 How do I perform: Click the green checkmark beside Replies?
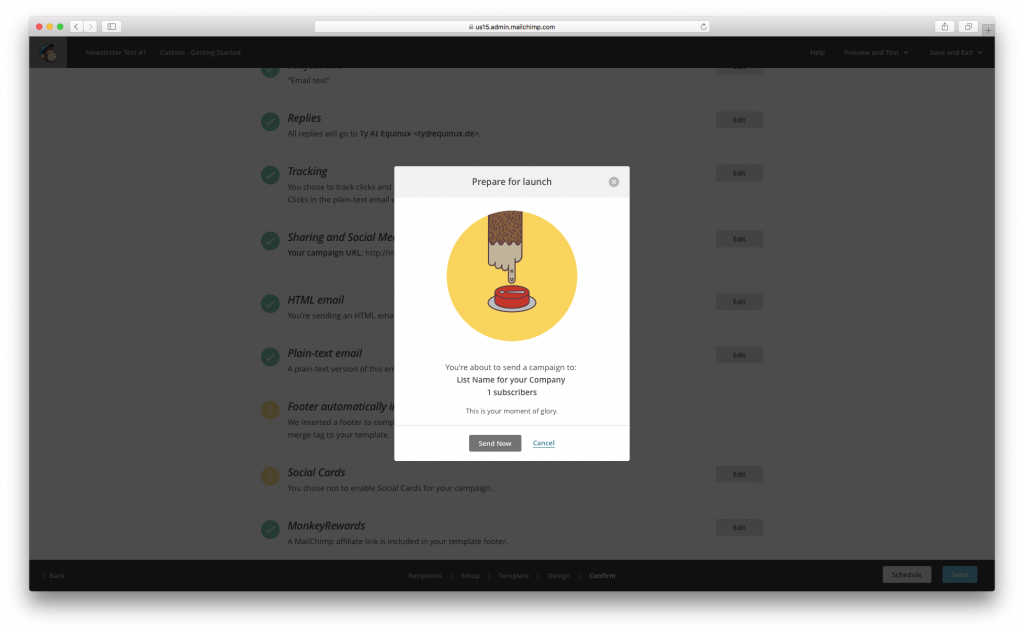click(x=270, y=122)
